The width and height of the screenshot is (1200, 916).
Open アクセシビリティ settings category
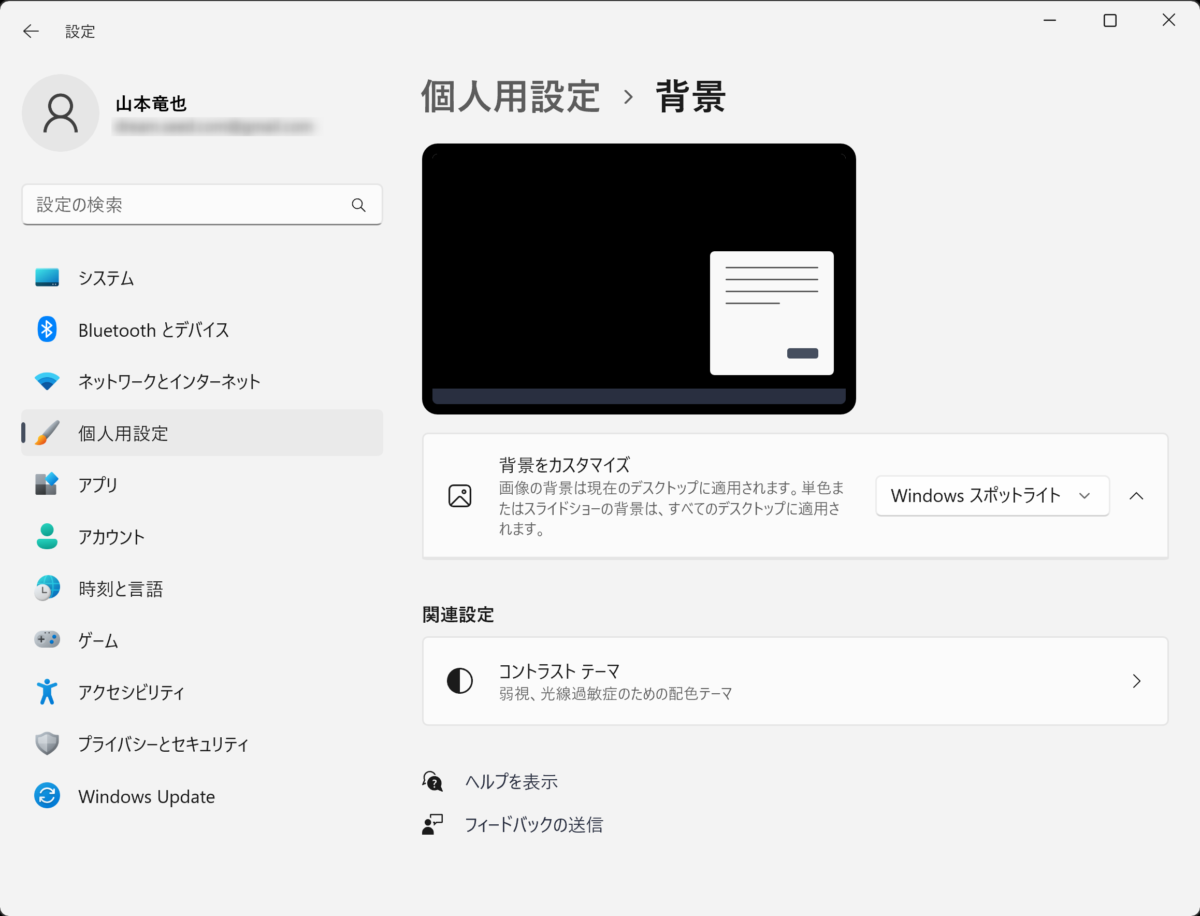coord(202,692)
